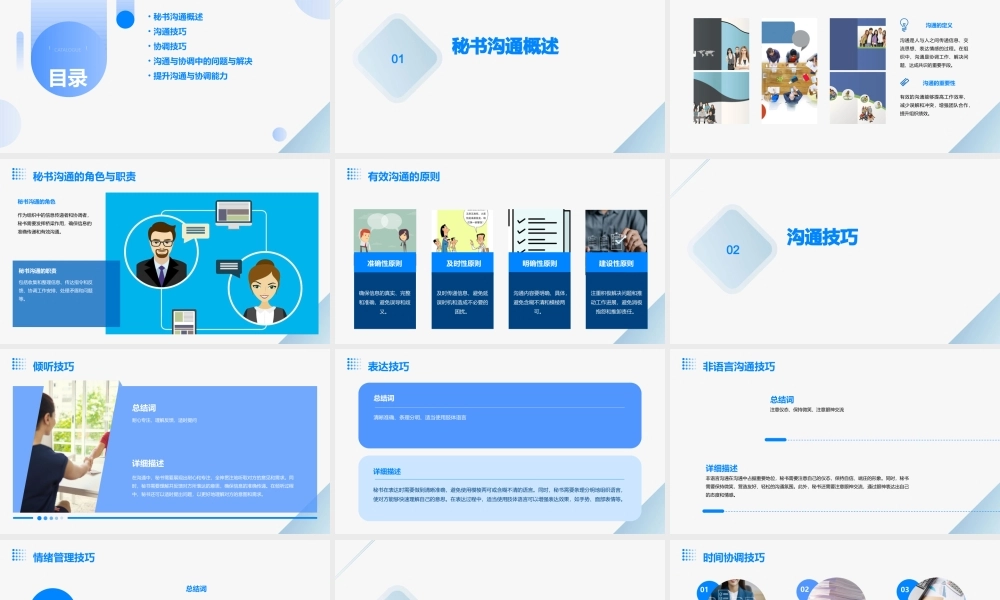Image resolution: width=1000 pixels, height=600 pixels.
Task: Select the 倾听技巧 slide title
Action: (x=54, y=367)
